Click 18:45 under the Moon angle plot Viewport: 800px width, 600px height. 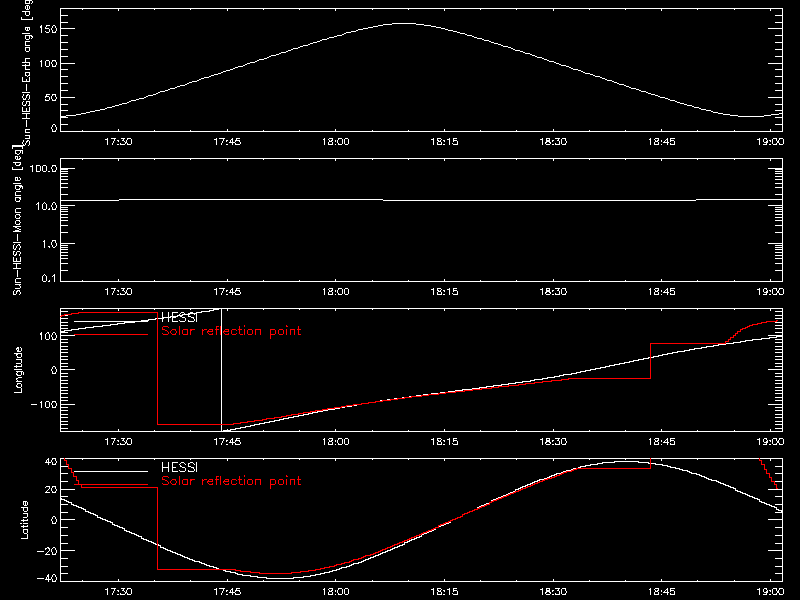[662, 292]
